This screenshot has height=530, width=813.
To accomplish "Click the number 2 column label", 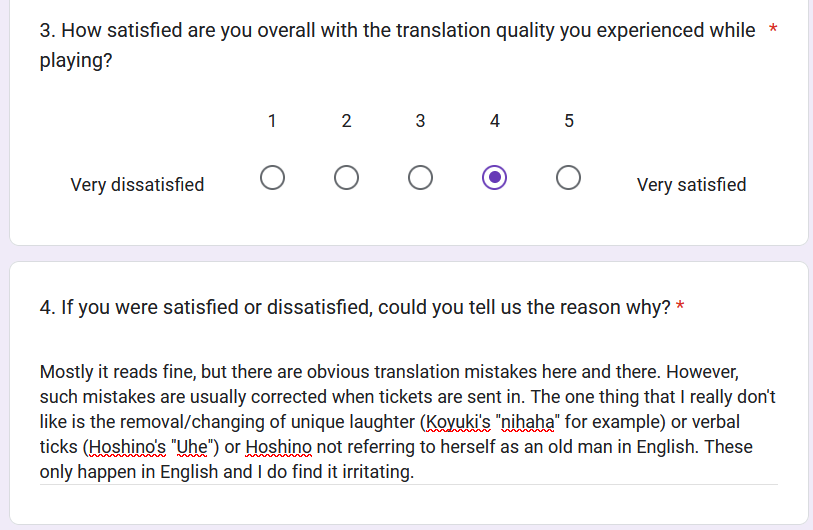I will 346,121.
